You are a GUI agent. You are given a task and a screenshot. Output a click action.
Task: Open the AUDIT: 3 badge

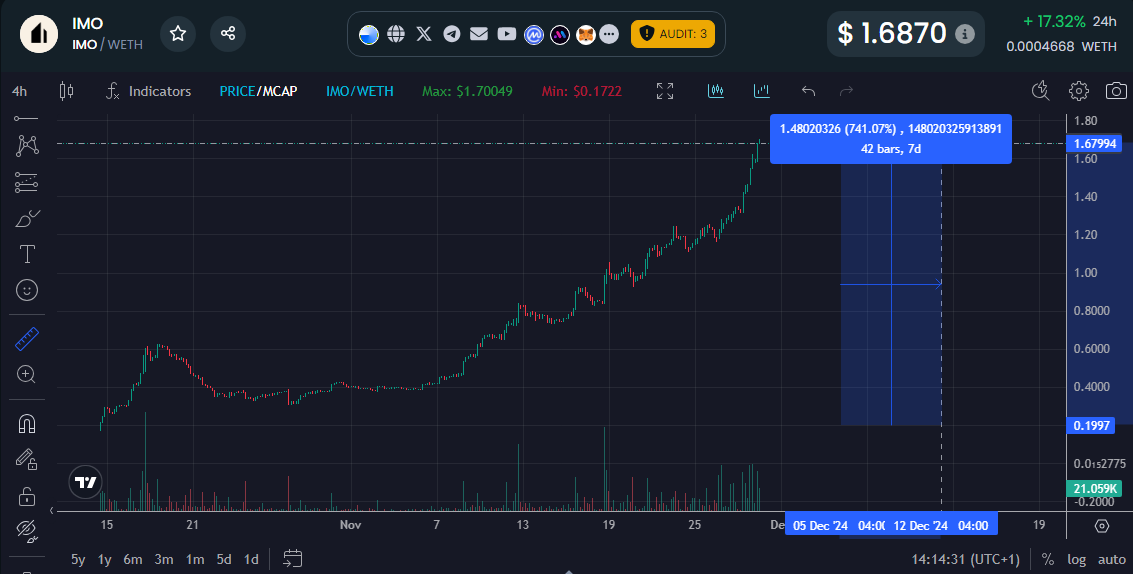[x=673, y=33]
